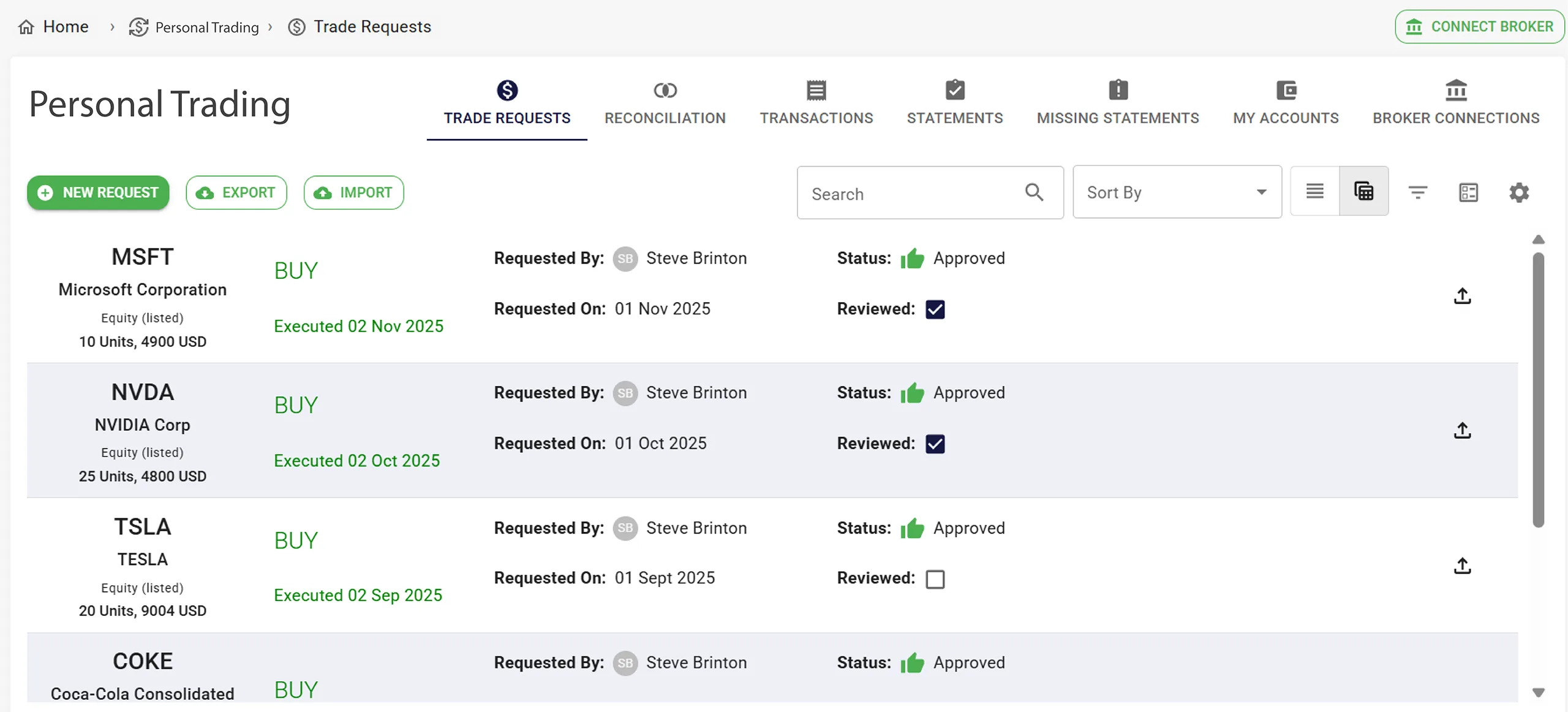Viewport: 1568px width, 712px height.
Task: Click the settings gear icon
Action: (1518, 192)
